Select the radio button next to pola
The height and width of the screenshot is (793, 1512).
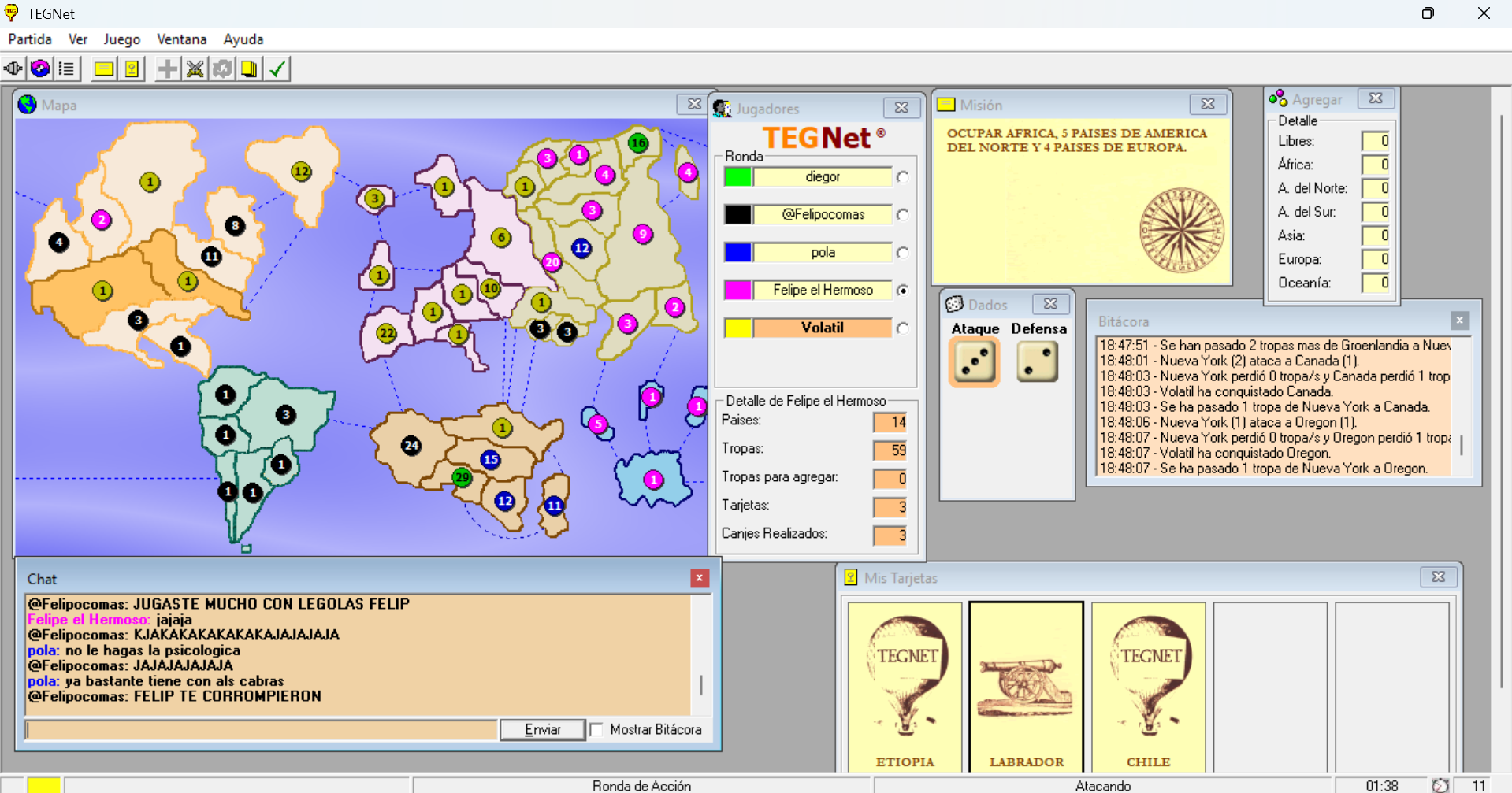(x=902, y=253)
